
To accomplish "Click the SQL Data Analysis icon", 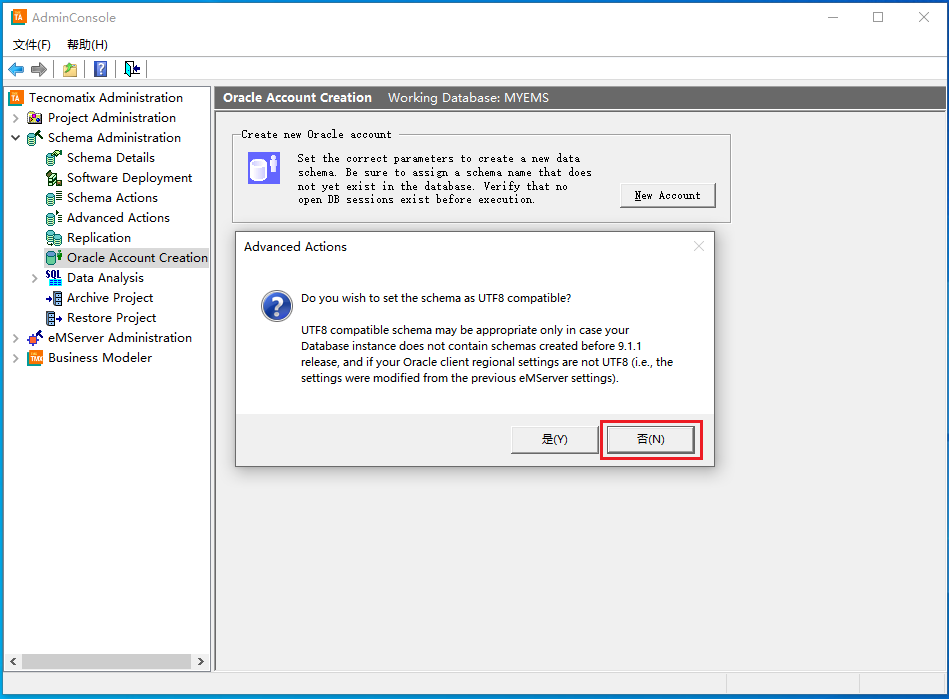I will pyautogui.click(x=54, y=278).
